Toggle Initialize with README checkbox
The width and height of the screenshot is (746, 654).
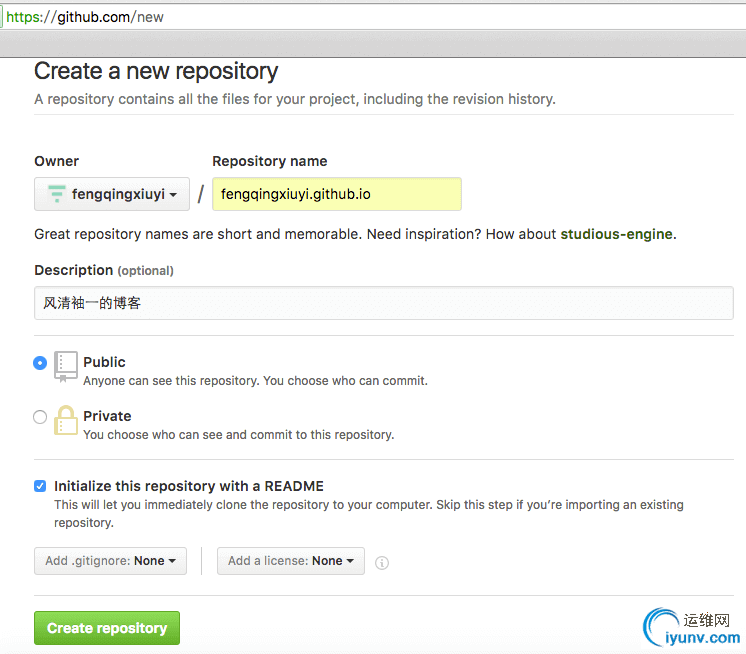pyautogui.click(x=40, y=486)
